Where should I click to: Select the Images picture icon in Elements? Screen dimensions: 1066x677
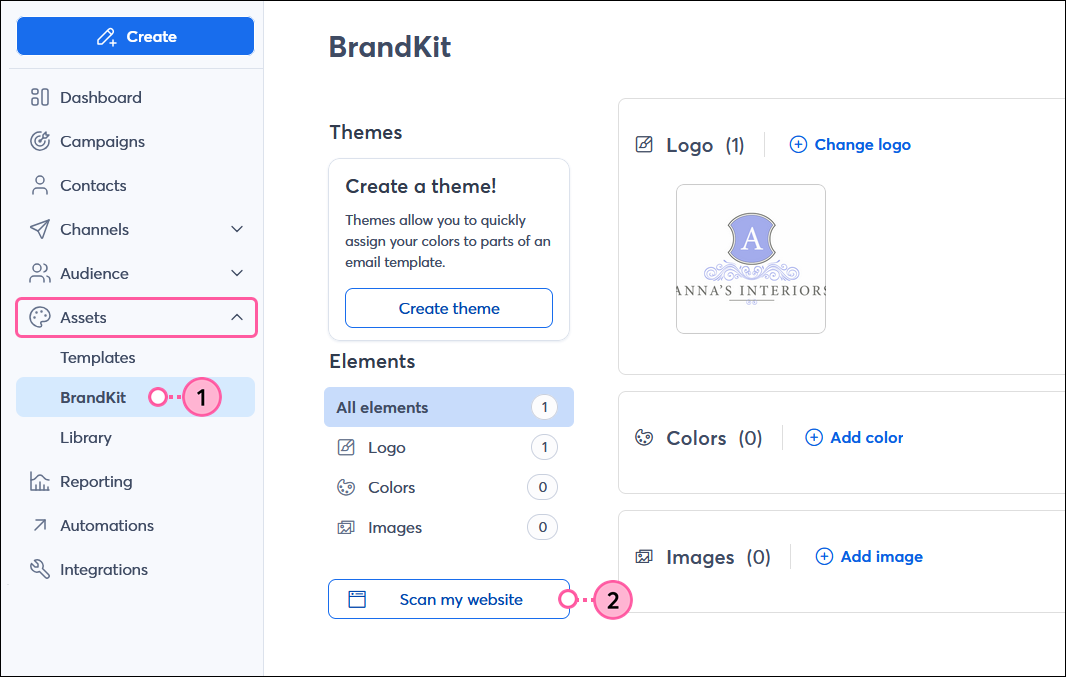[347, 527]
